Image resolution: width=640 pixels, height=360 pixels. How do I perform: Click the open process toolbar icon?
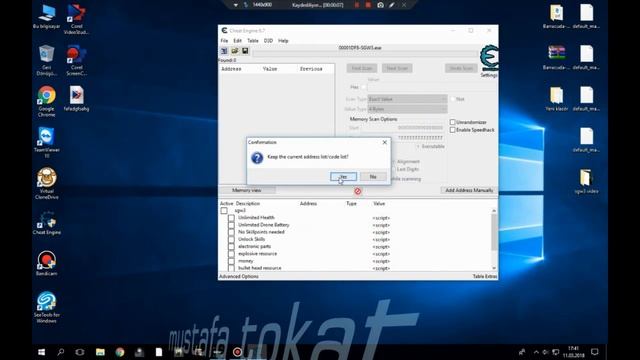224,51
